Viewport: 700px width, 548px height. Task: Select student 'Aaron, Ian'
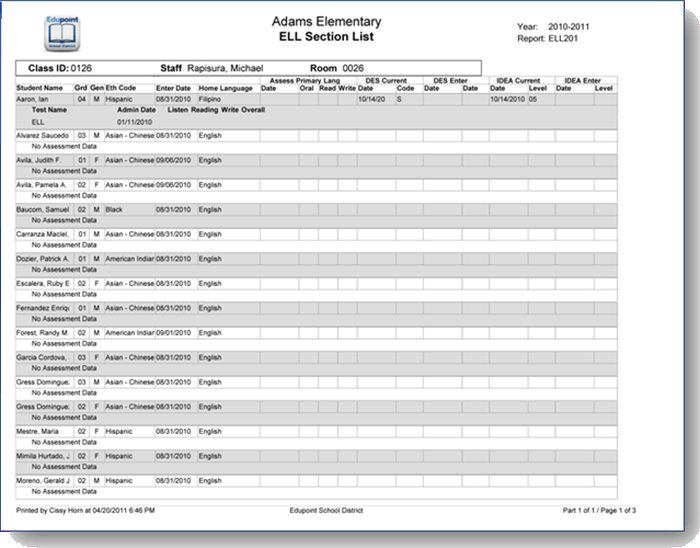coord(32,99)
